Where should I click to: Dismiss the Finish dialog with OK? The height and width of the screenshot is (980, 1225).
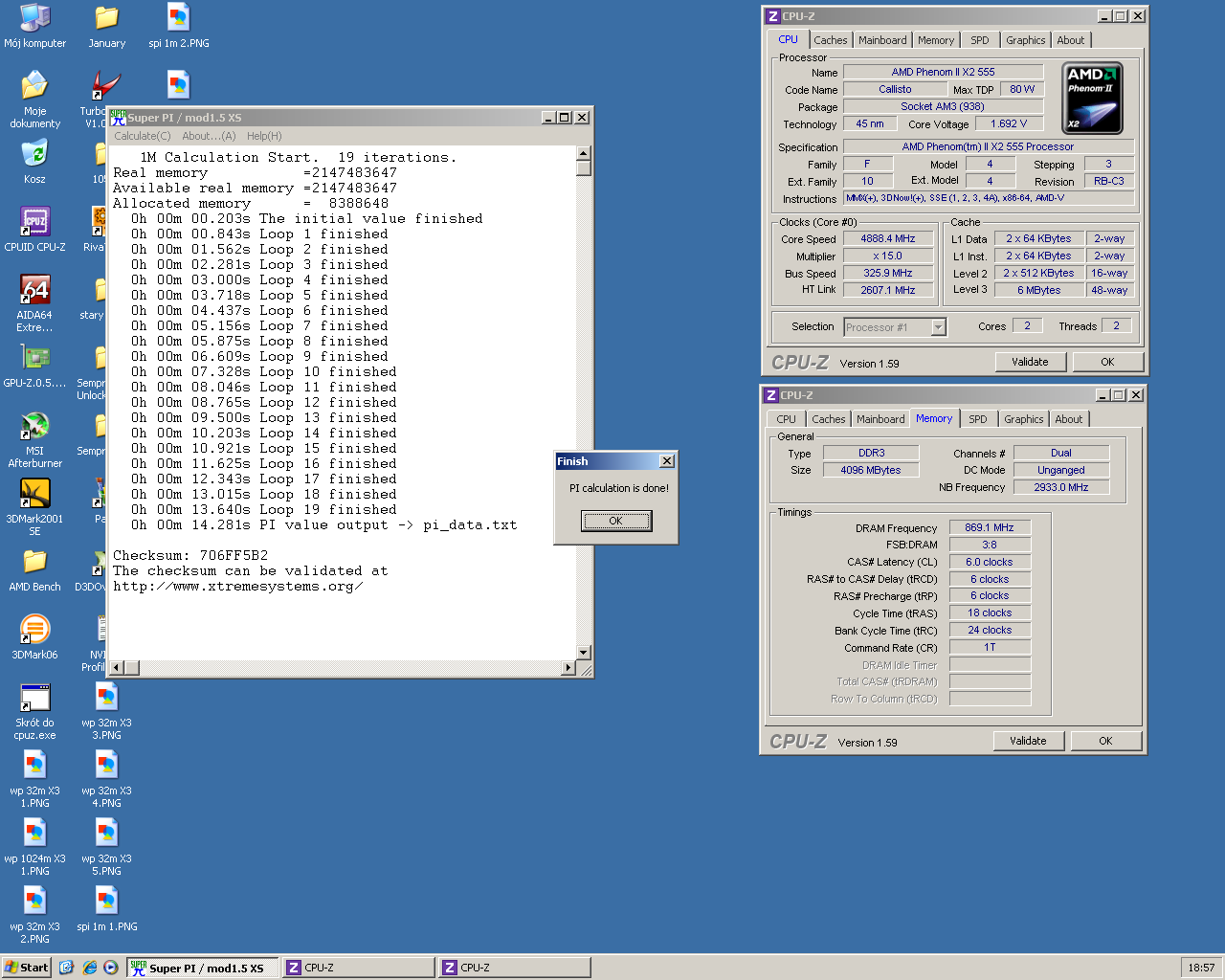coord(615,520)
